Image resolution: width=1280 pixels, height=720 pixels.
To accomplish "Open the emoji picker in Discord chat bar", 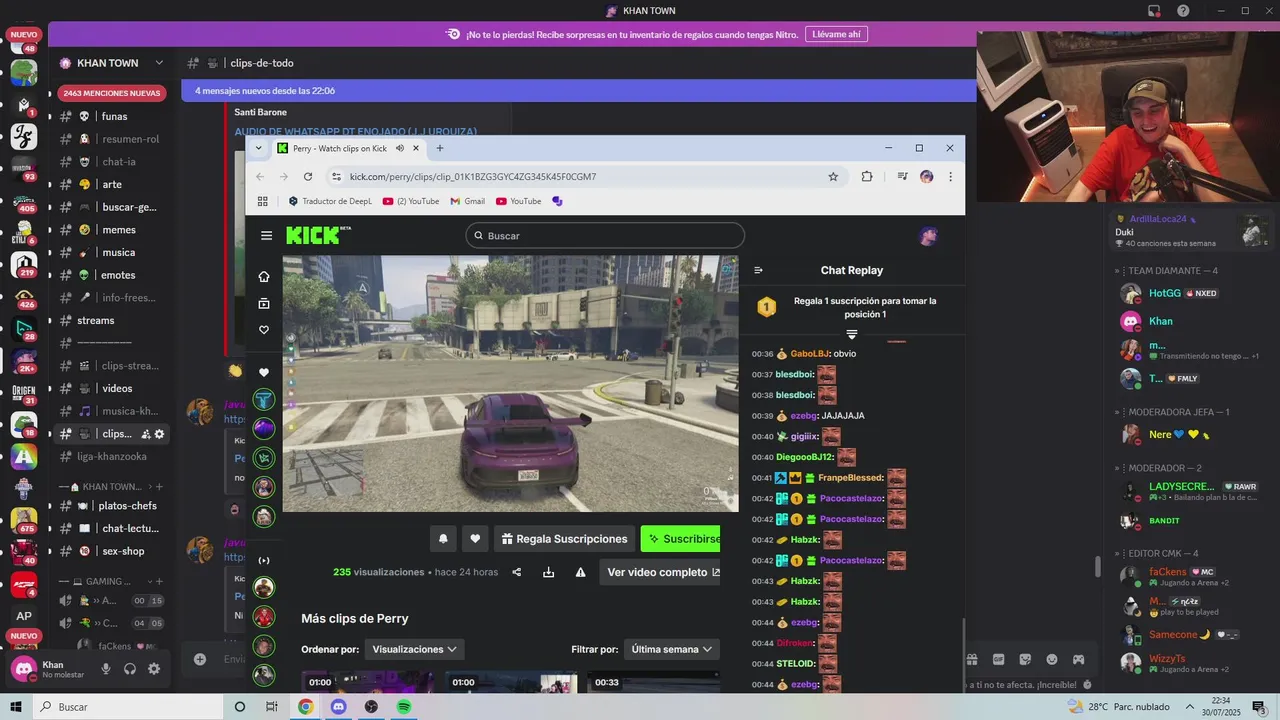I will point(1052,660).
